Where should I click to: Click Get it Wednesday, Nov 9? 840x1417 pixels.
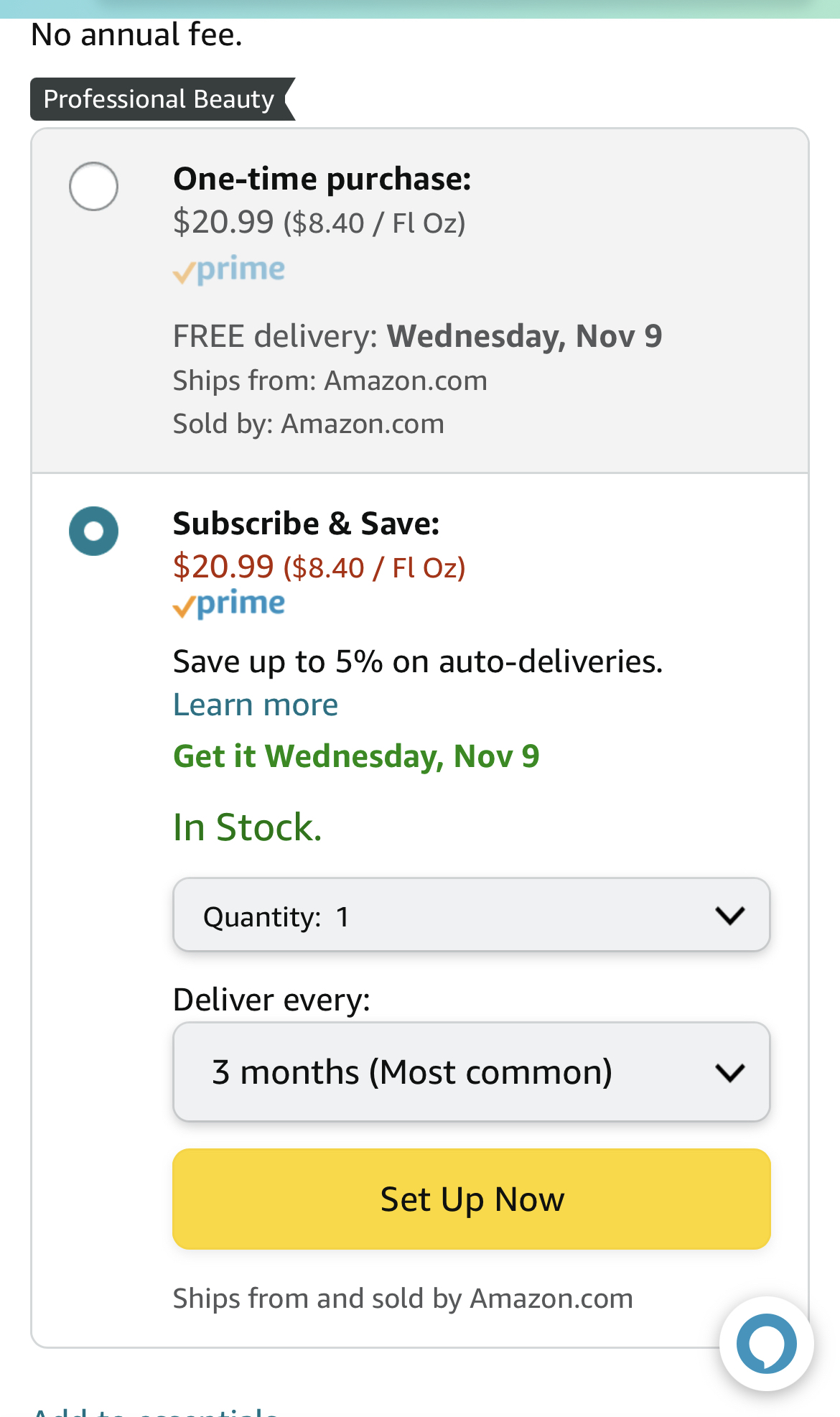pyautogui.click(x=356, y=756)
